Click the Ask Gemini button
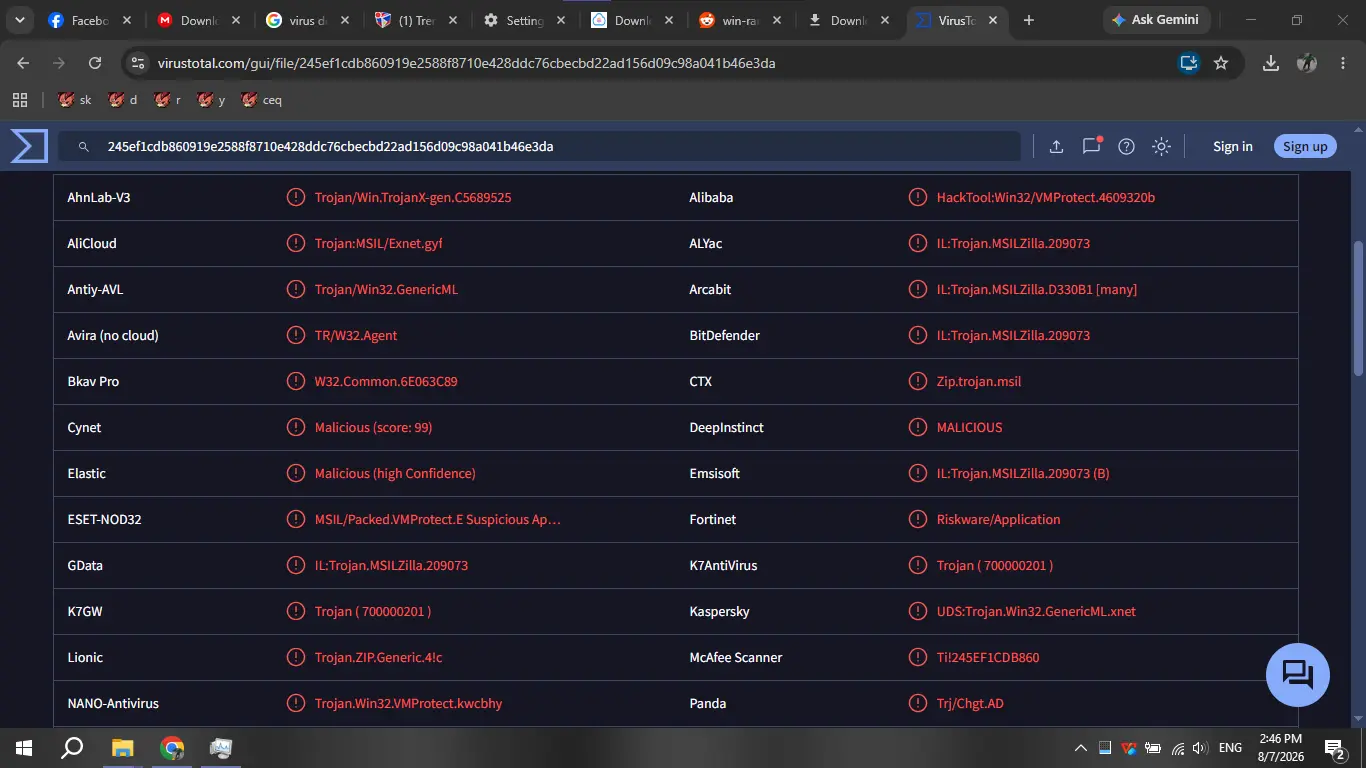 point(1156,20)
